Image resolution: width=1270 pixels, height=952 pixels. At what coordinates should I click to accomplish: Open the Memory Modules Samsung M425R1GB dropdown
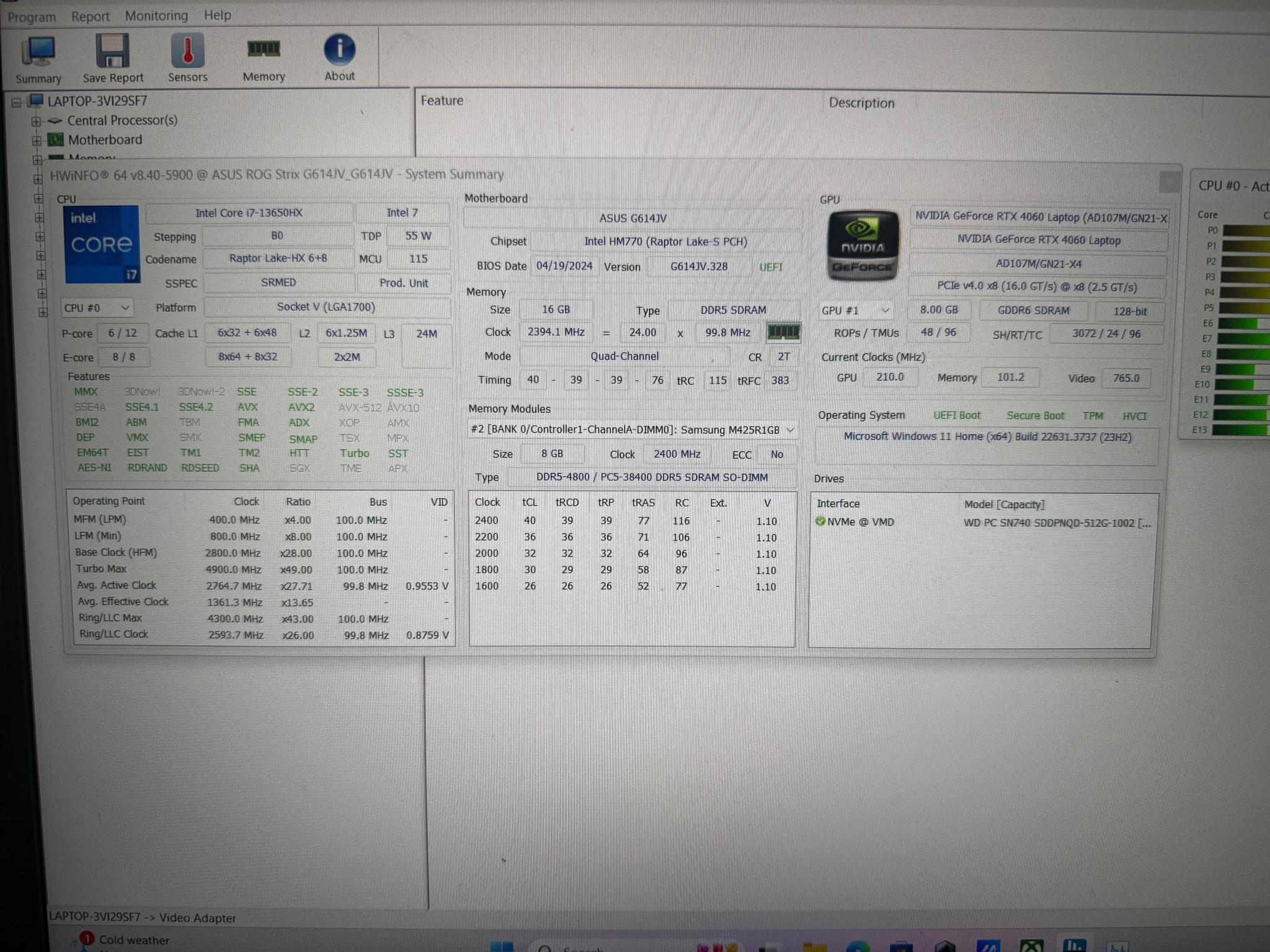pos(633,430)
